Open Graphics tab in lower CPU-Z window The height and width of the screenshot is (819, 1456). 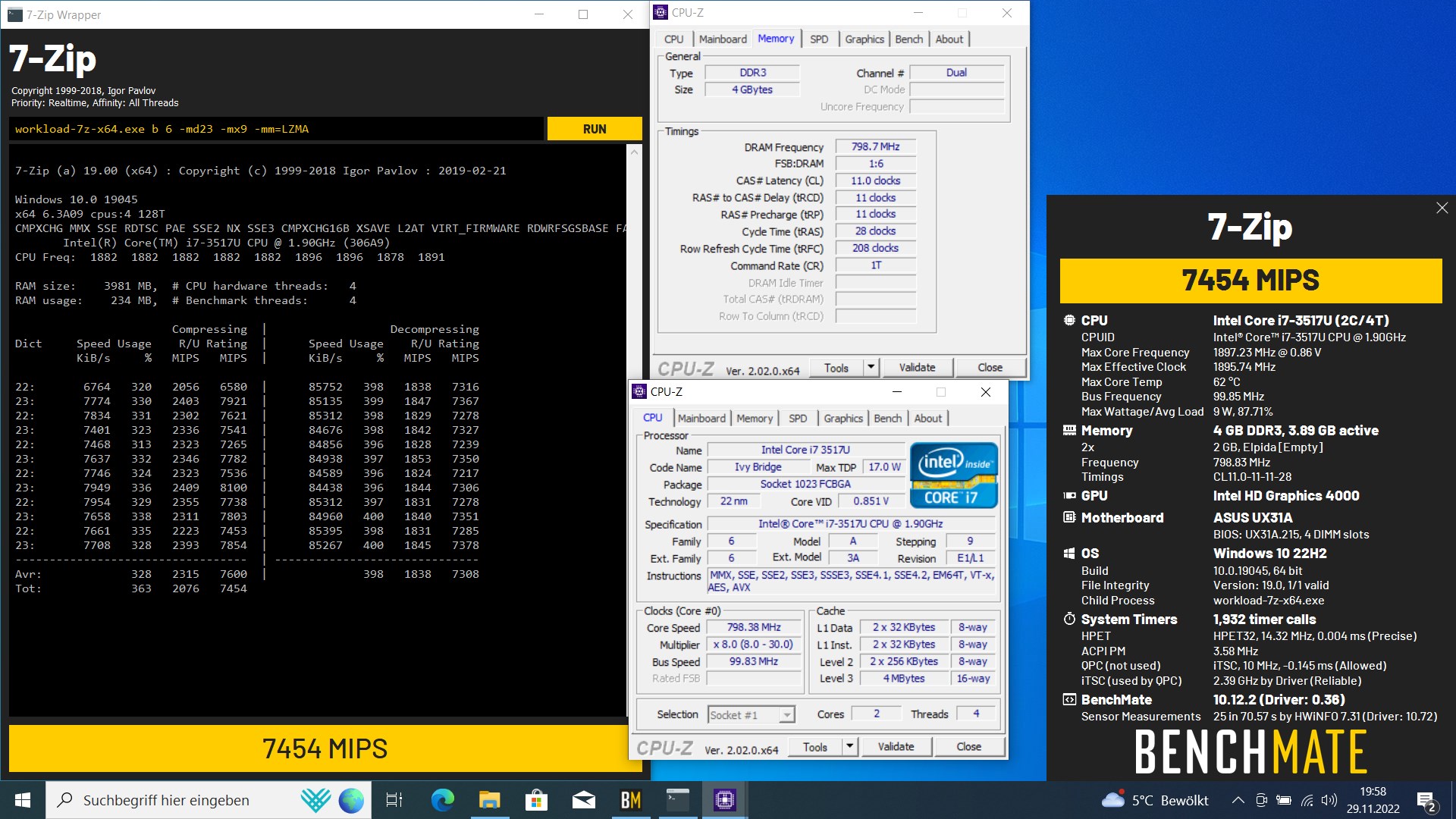pyautogui.click(x=843, y=419)
